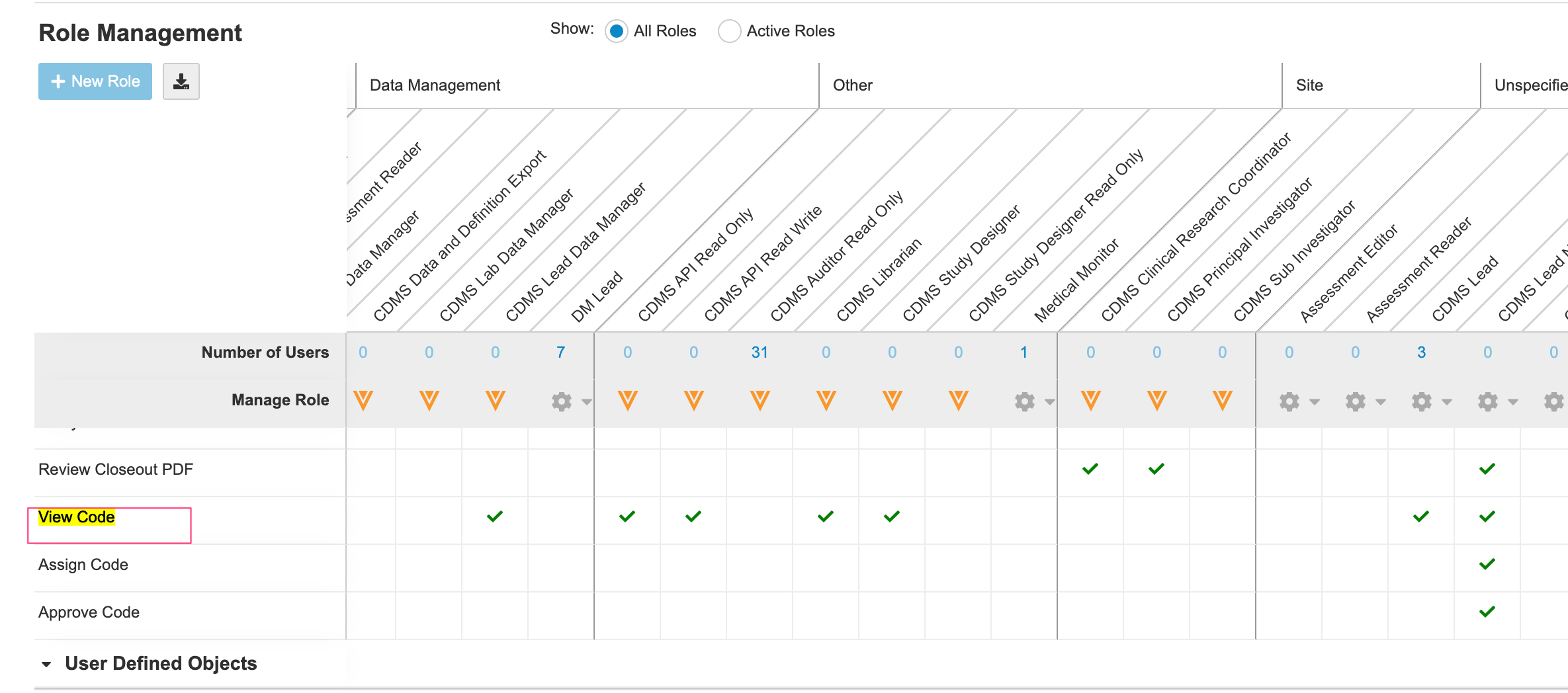Click Veeva icon under CDMS Librarian
Viewport: 1568px width, 693px height.
[x=826, y=401]
